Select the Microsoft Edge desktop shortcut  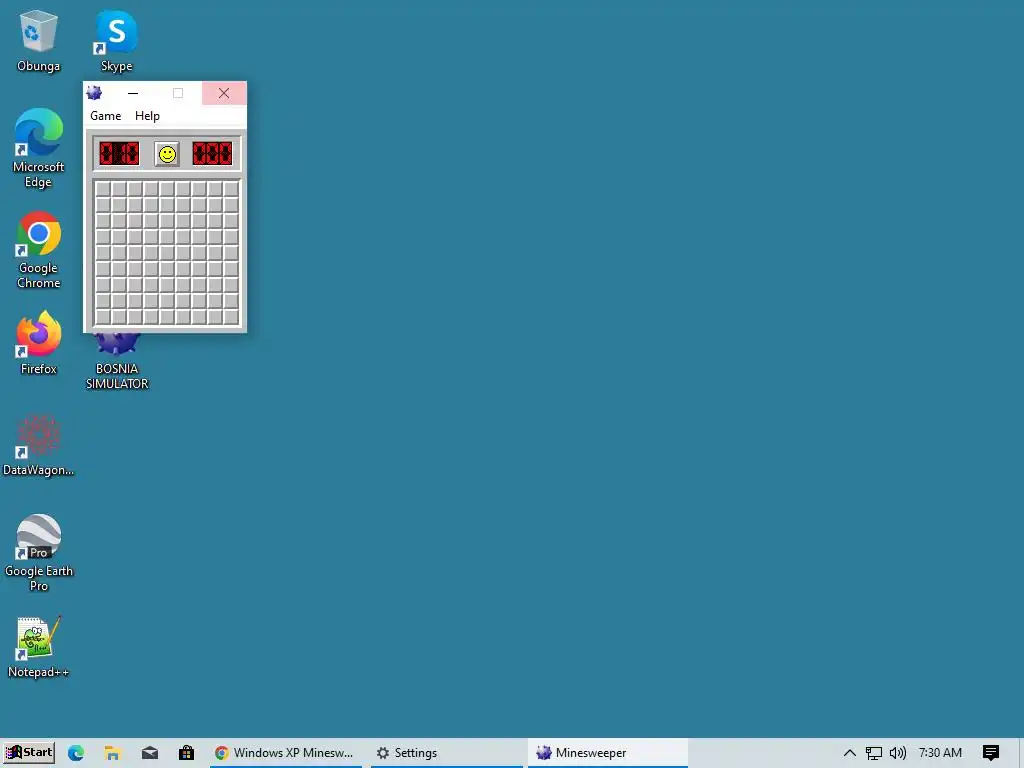pyautogui.click(x=39, y=149)
